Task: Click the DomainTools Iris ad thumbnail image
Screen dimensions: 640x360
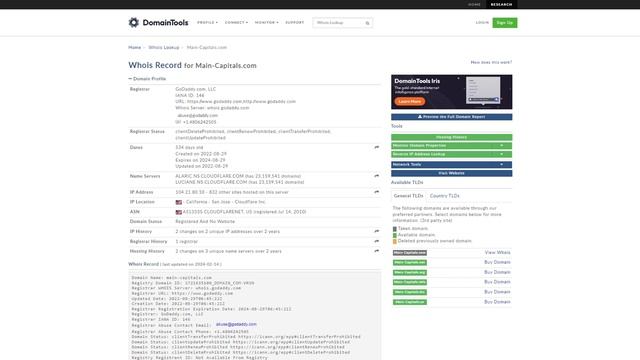Action: coord(483,91)
